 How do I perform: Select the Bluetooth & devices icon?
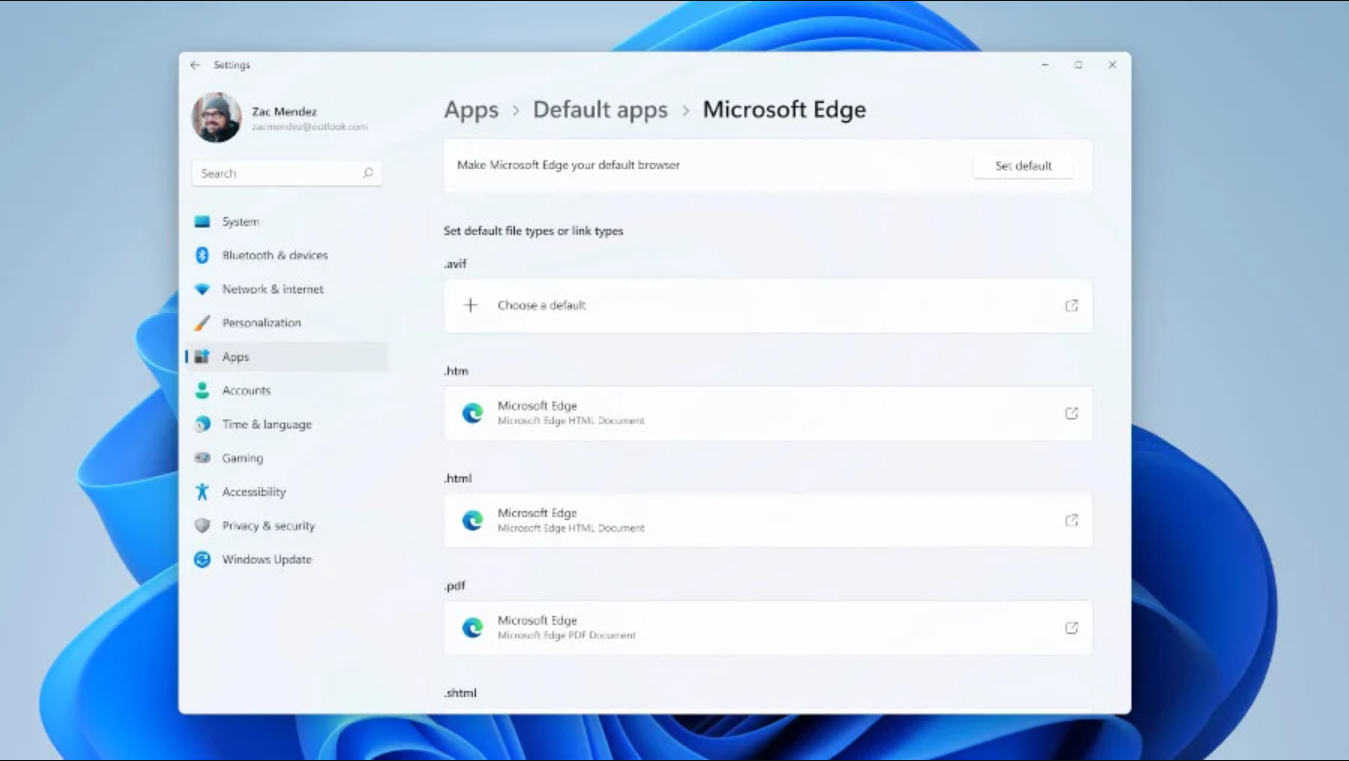click(202, 255)
